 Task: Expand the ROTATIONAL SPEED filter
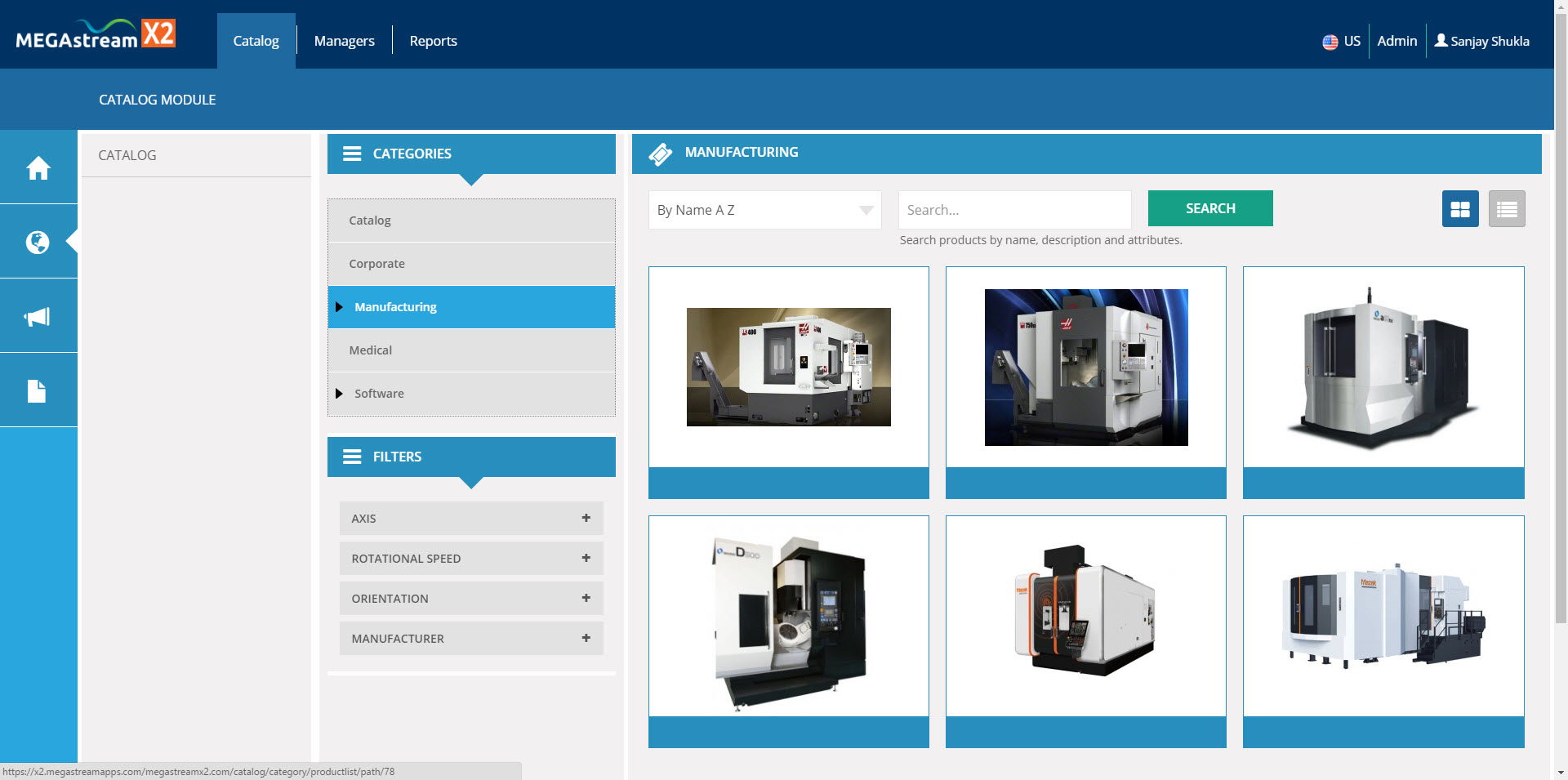586,558
